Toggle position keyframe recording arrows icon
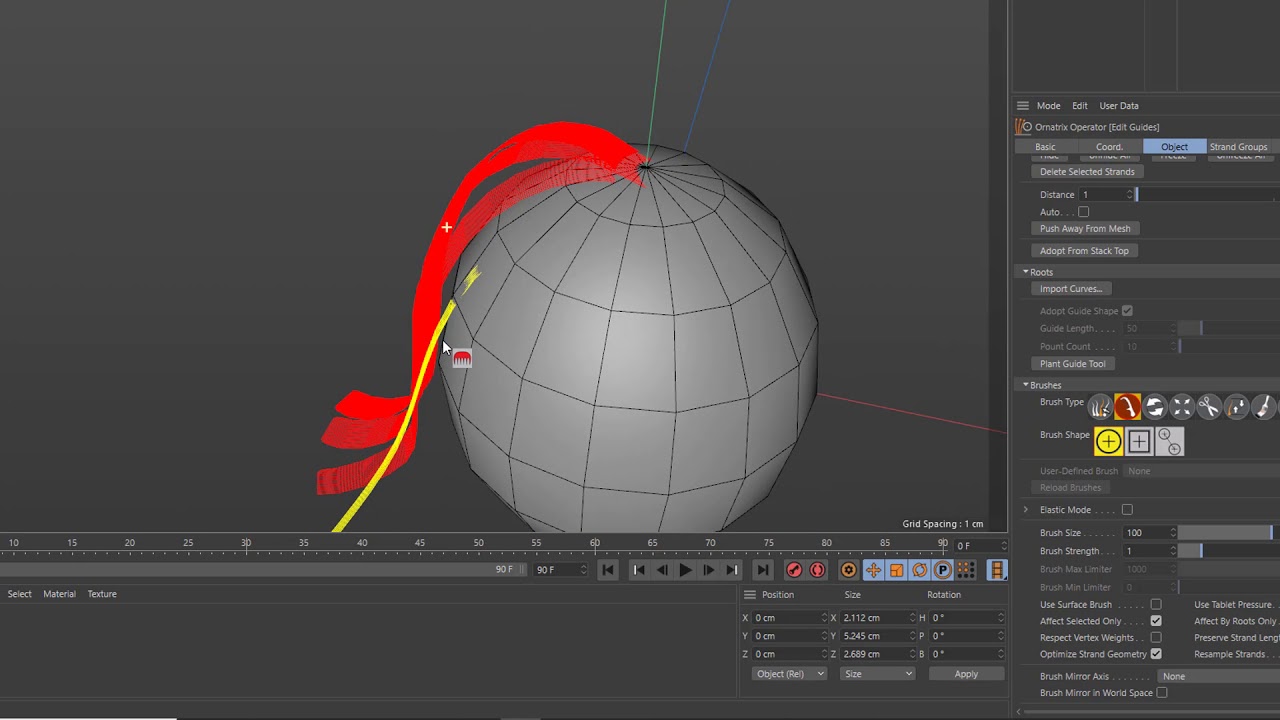 (873, 570)
